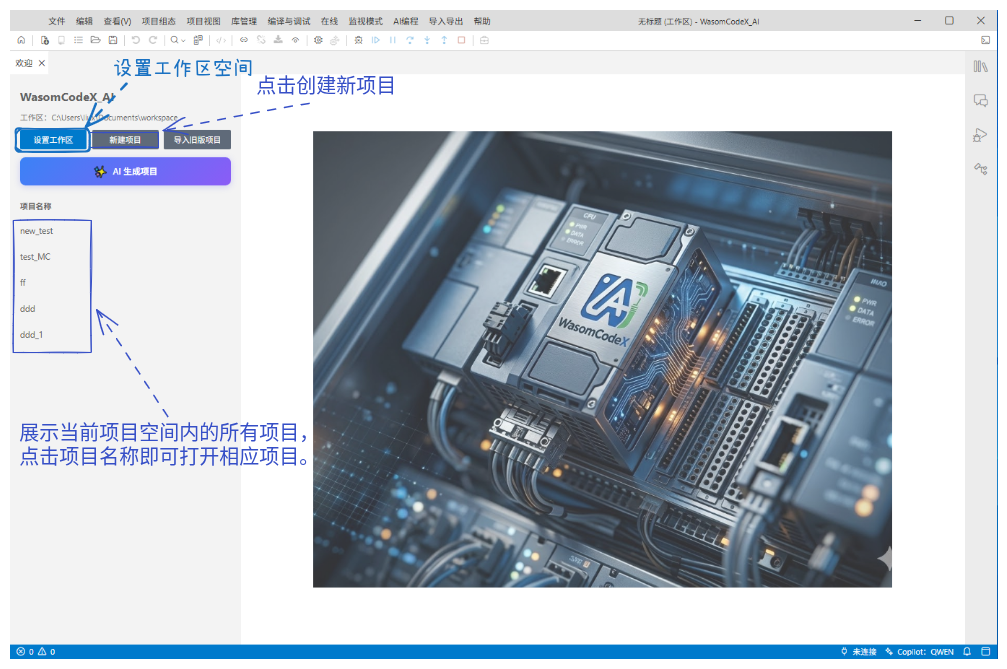The image size is (1007, 669).
Task: Open the new_test project
Action: click(37, 231)
